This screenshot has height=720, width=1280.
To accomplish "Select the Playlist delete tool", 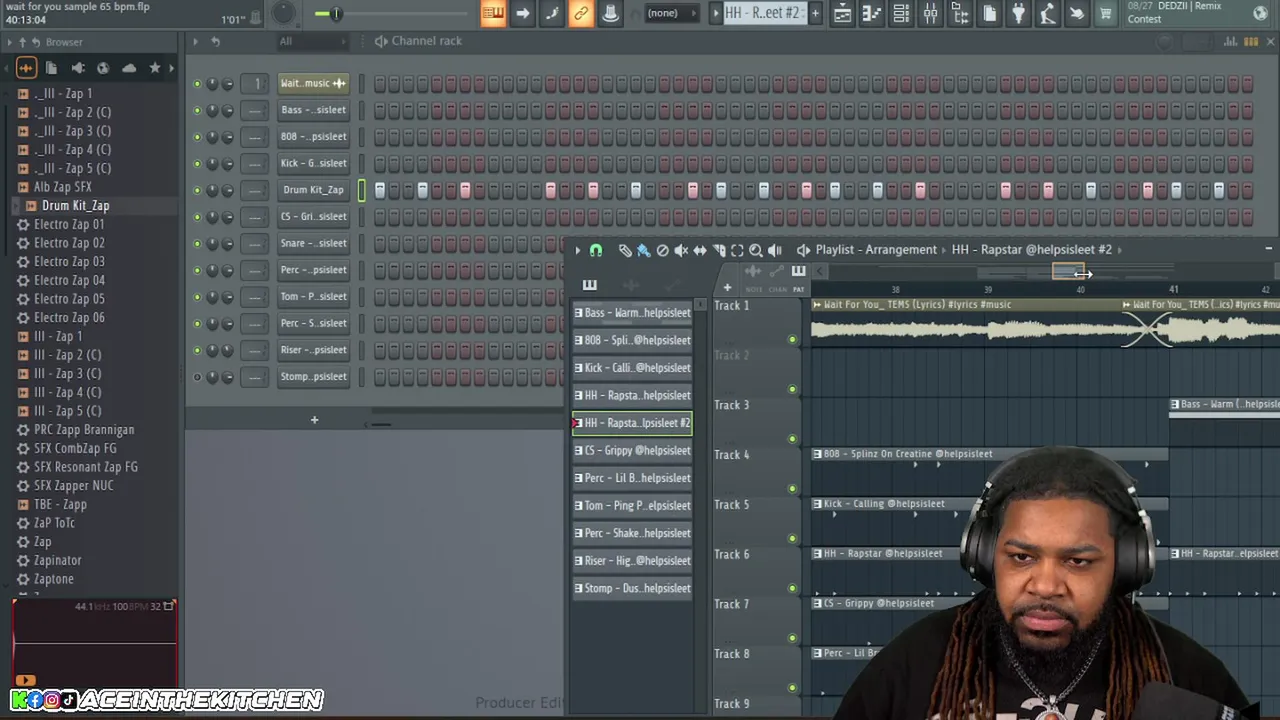I will [662, 250].
